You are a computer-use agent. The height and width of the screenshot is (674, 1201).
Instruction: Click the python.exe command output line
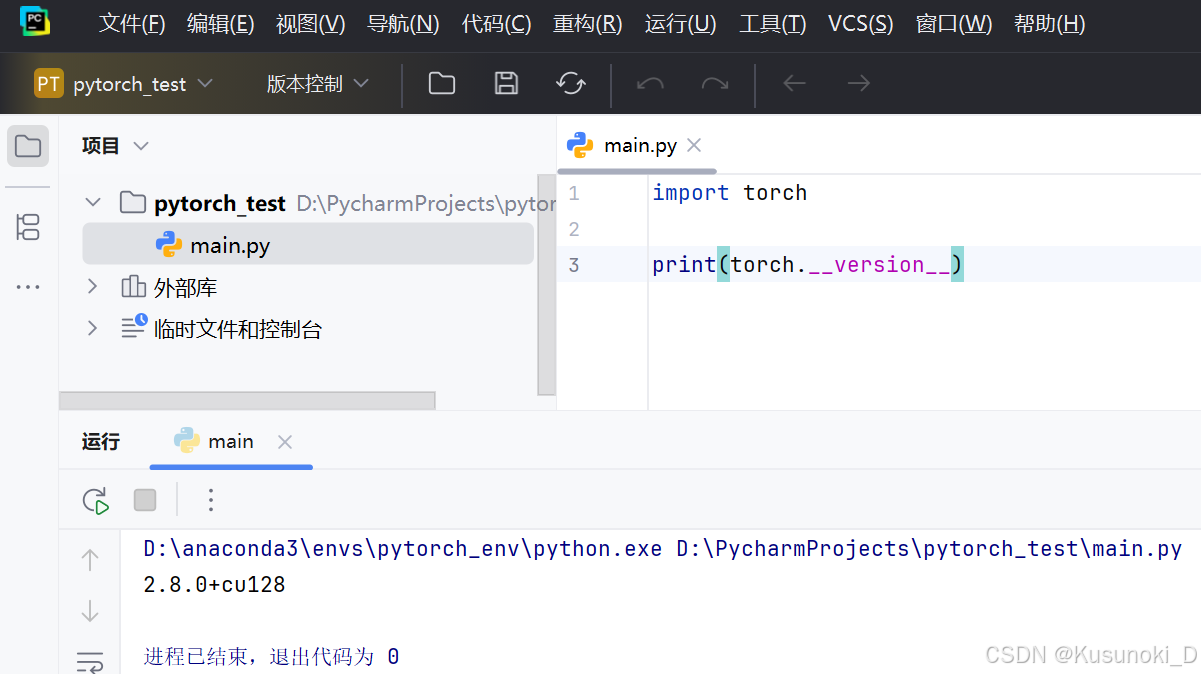point(663,549)
